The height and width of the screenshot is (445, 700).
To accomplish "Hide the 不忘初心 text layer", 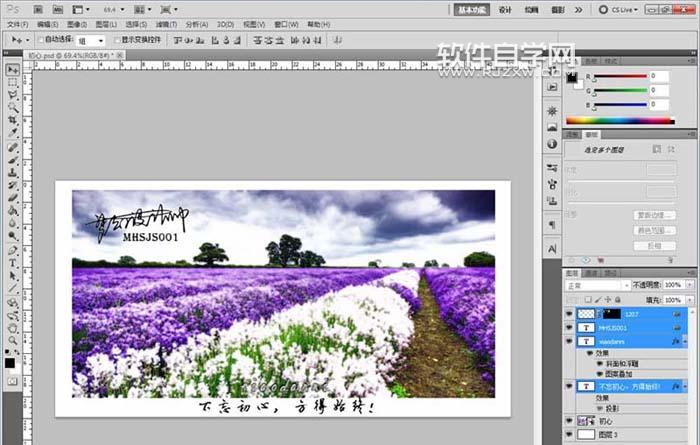I will click(569, 386).
